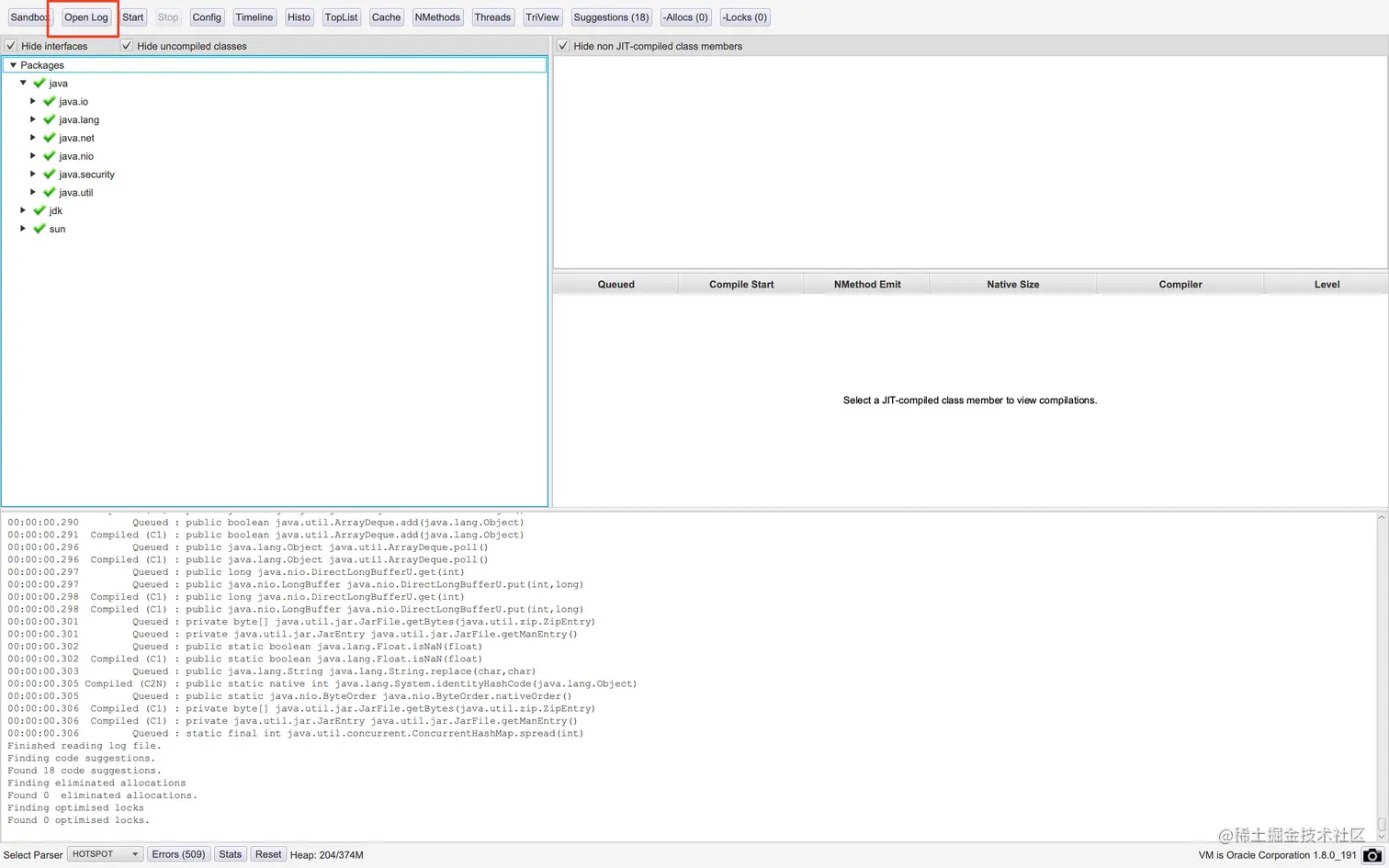Open the TopList view
1389x868 pixels.
click(x=341, y=17)
